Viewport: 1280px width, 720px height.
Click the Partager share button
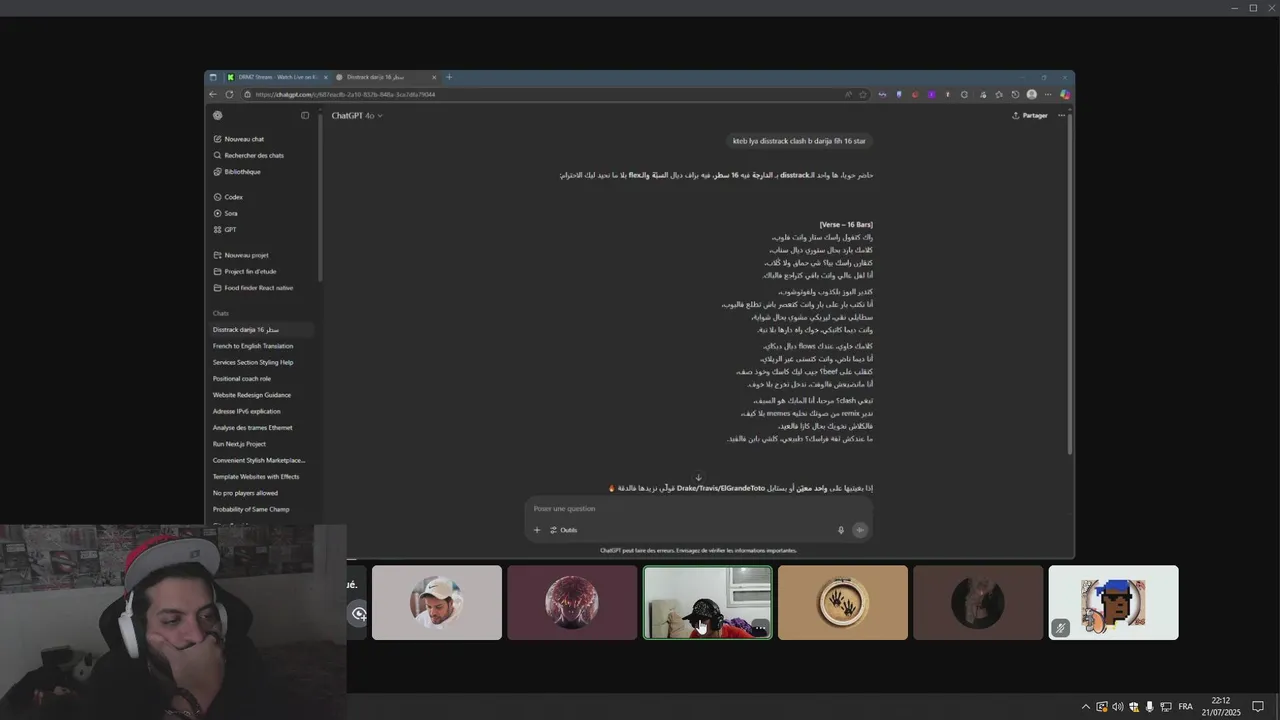tap(1030, 115)
